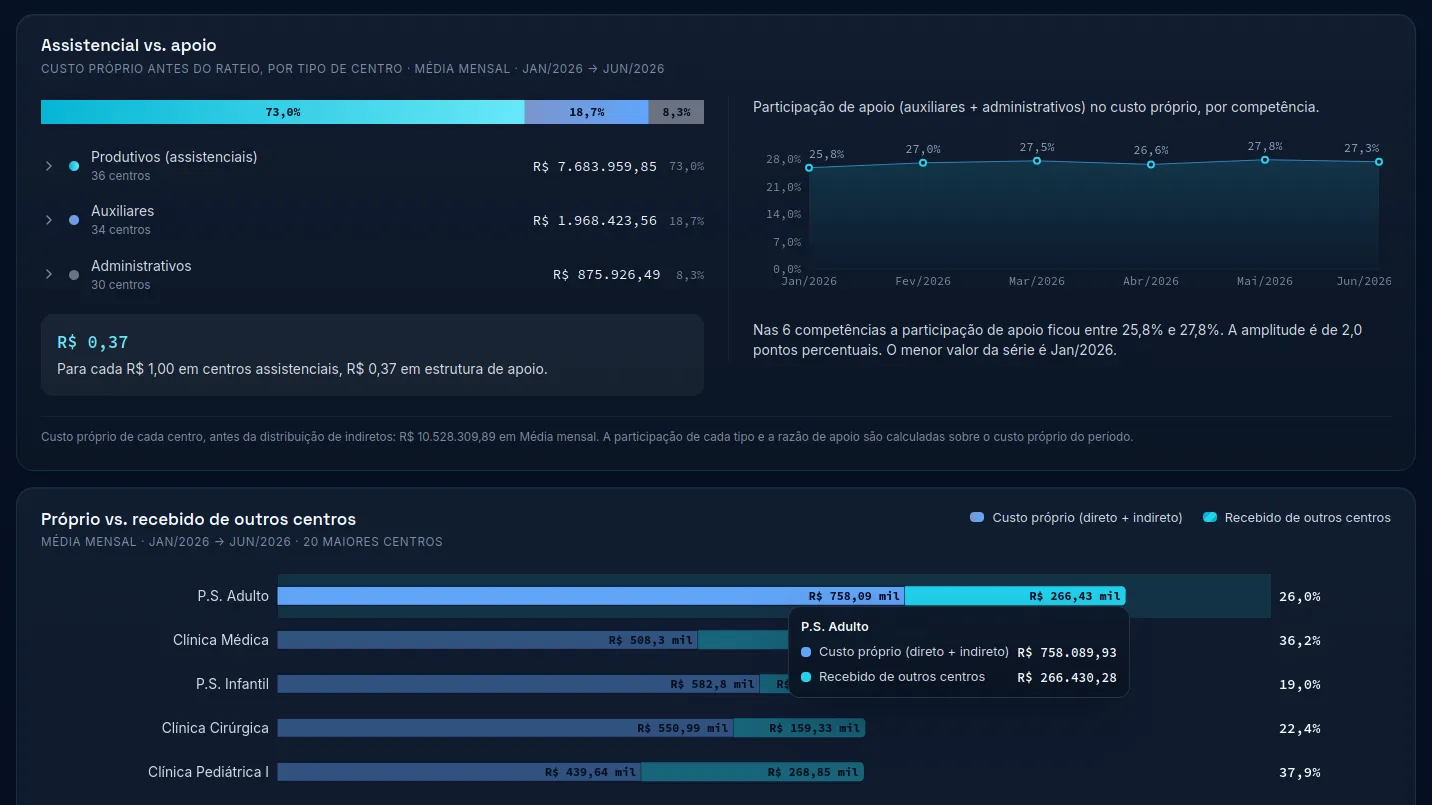Click the P.S. Adulto R$ 266,43 mil bar segment

[1015, 596]
